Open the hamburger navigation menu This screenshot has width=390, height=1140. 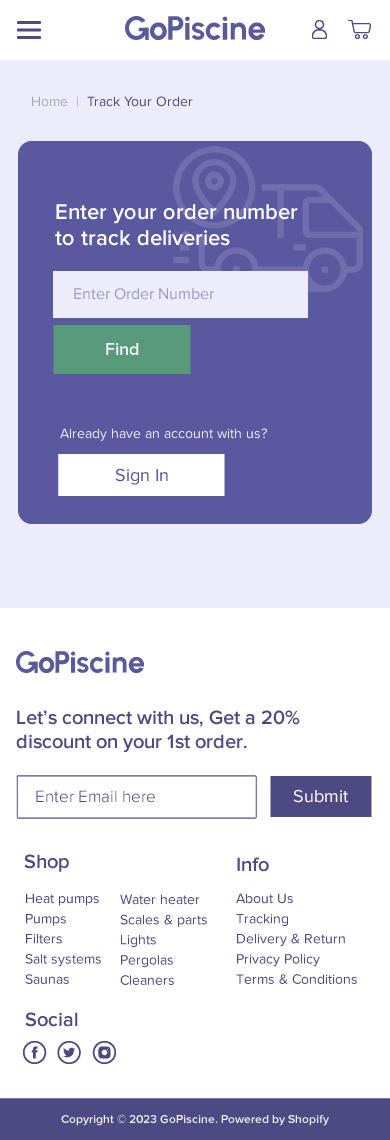coord(29,30)
